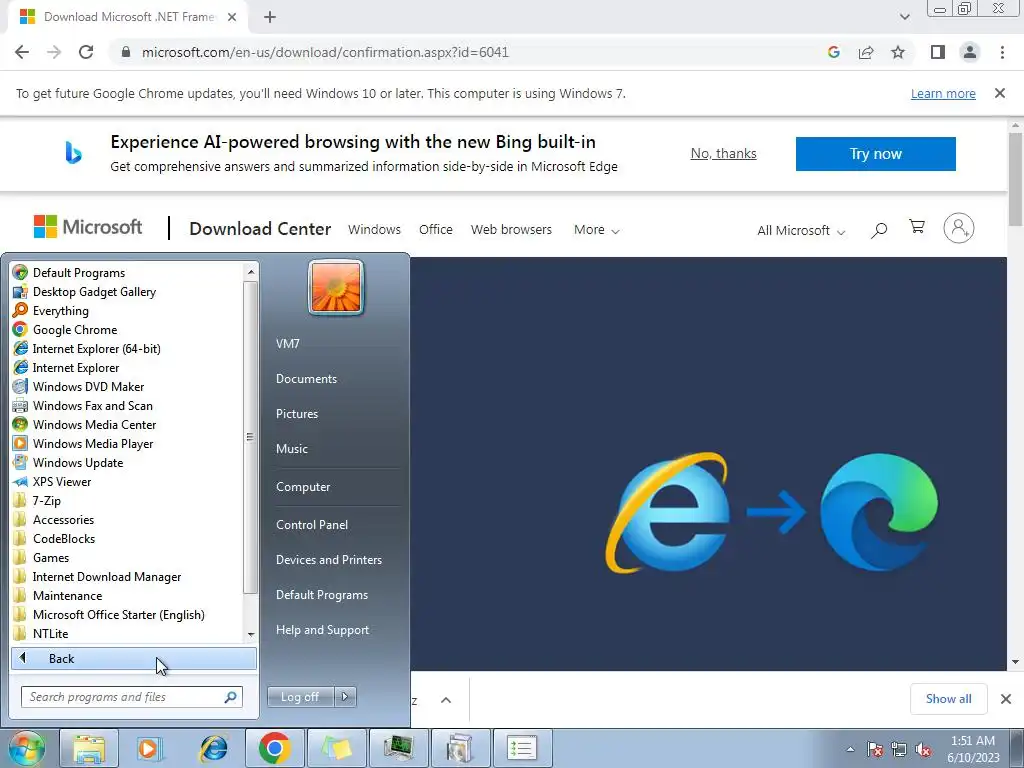This screenshot has width=1024, height=768.
Task: Expand the More navigation dropdown
Action: 596,230
